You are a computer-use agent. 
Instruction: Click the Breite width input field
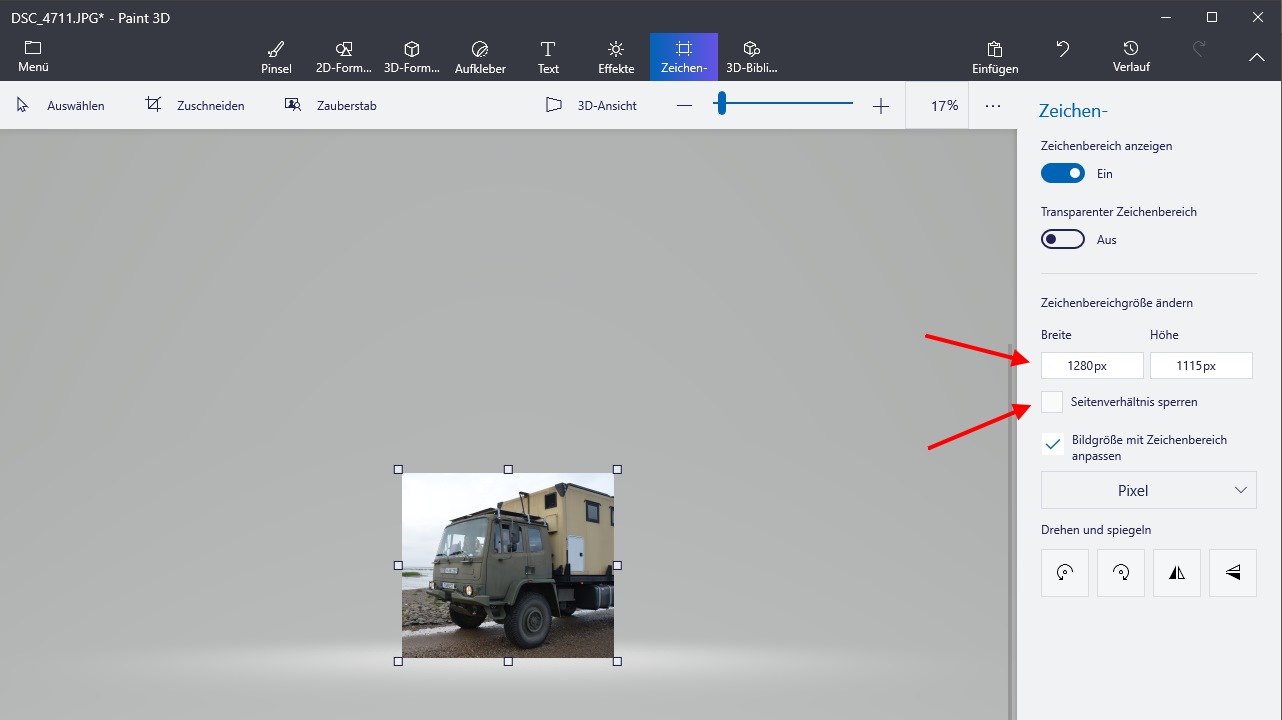[x=1092, y=366]
